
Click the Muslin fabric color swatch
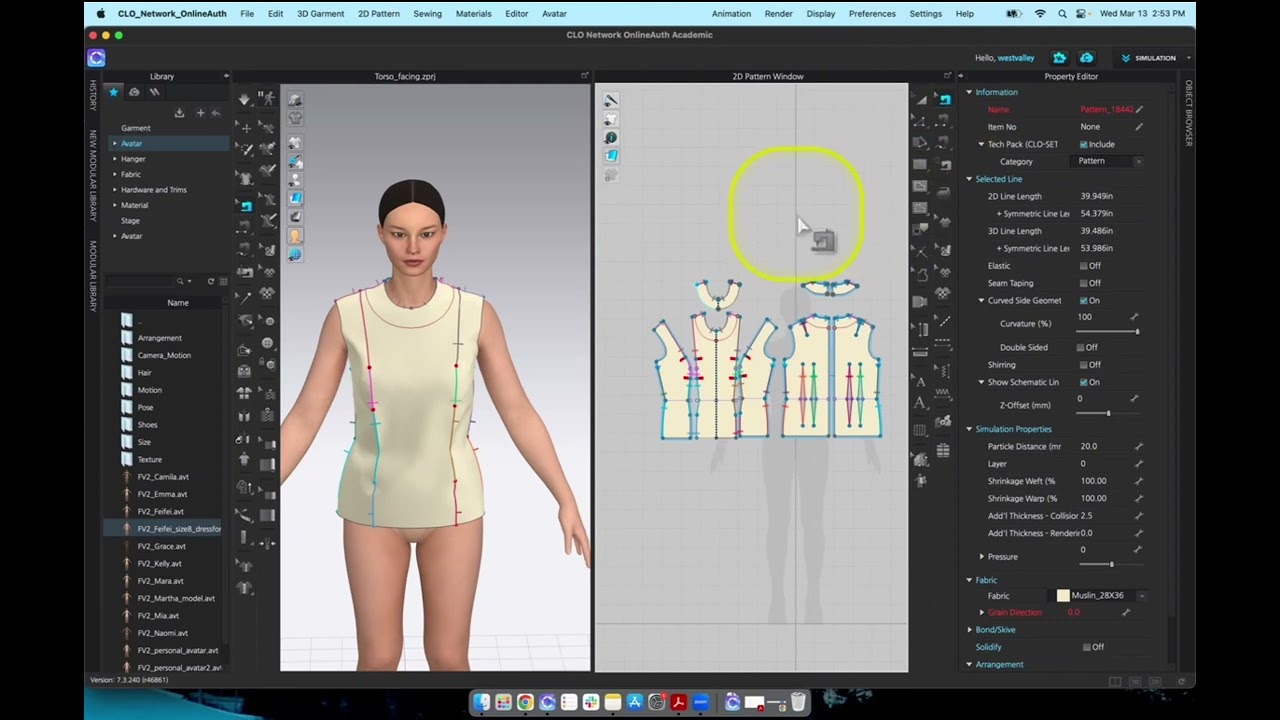click(1063, 595)
